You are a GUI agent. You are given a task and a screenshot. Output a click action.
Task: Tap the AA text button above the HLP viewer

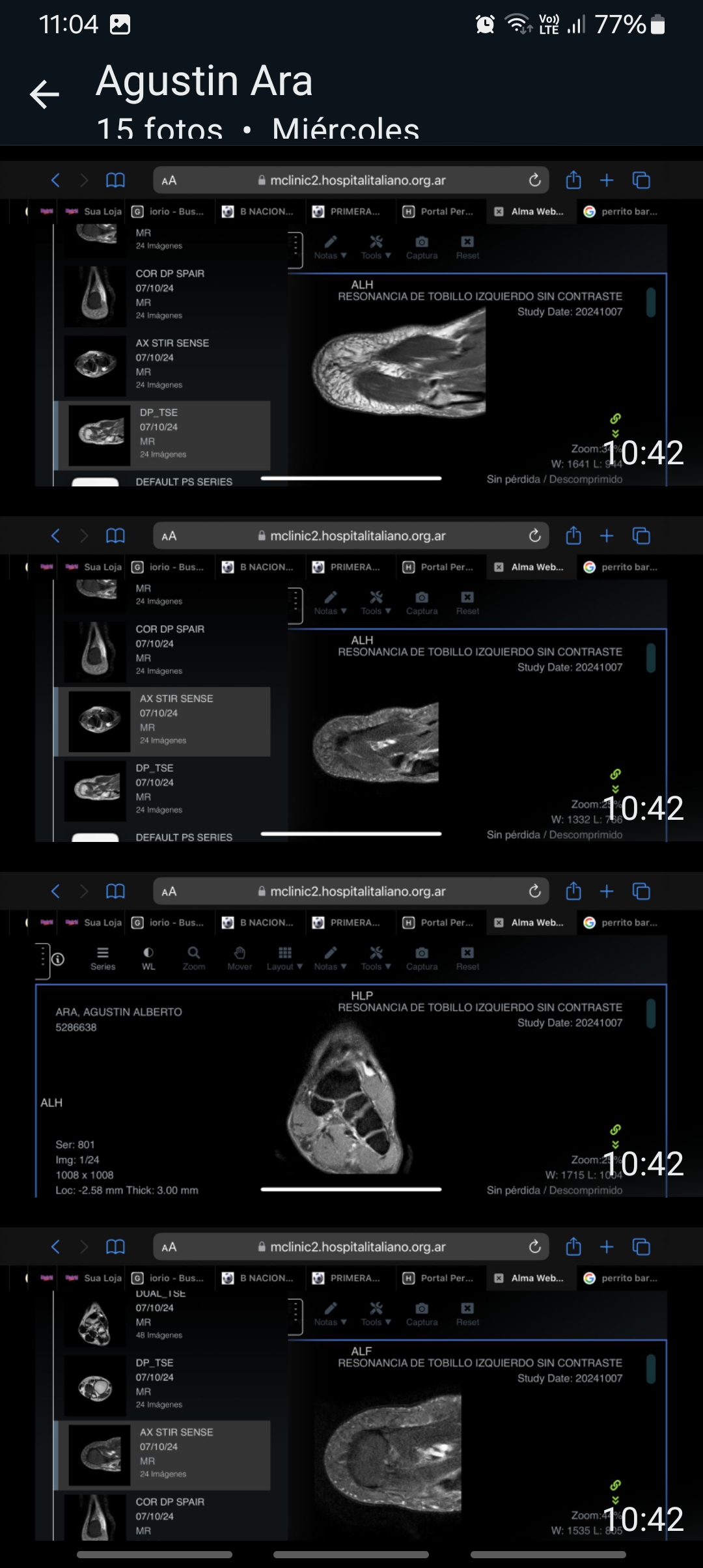click(169, 891)
